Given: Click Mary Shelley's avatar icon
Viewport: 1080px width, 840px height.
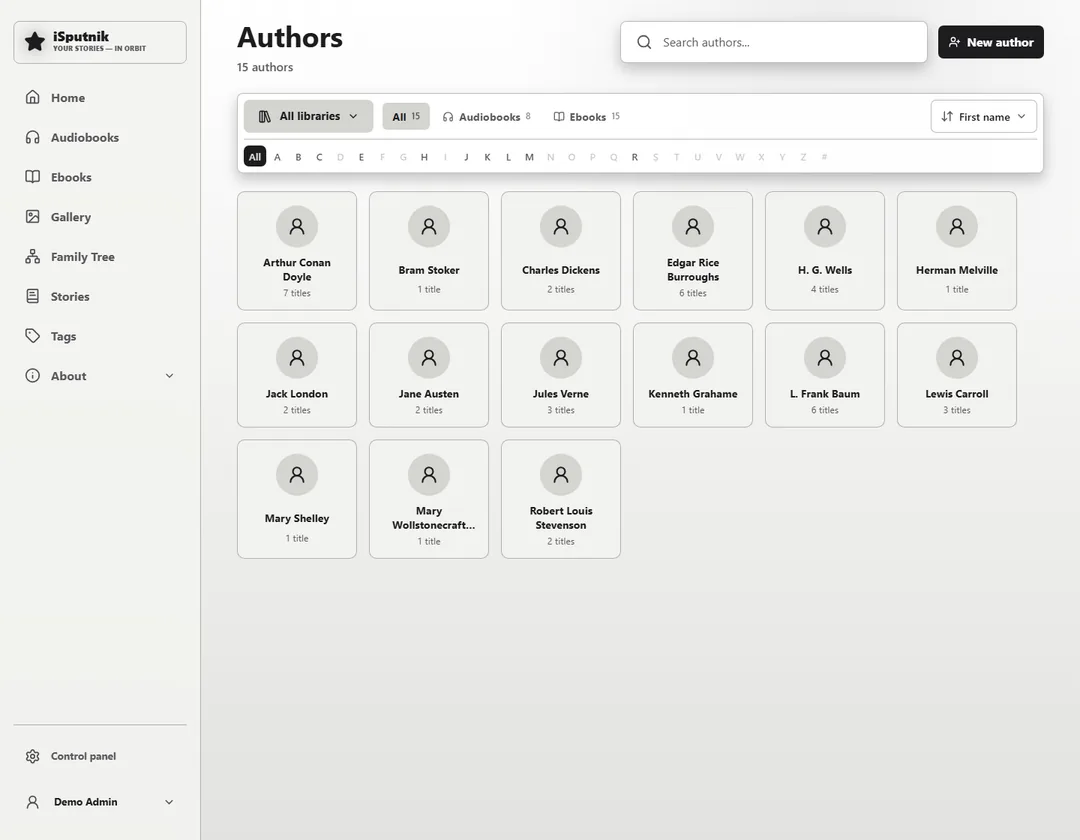Looking at the screenshot, I should [x=297, y=474].
